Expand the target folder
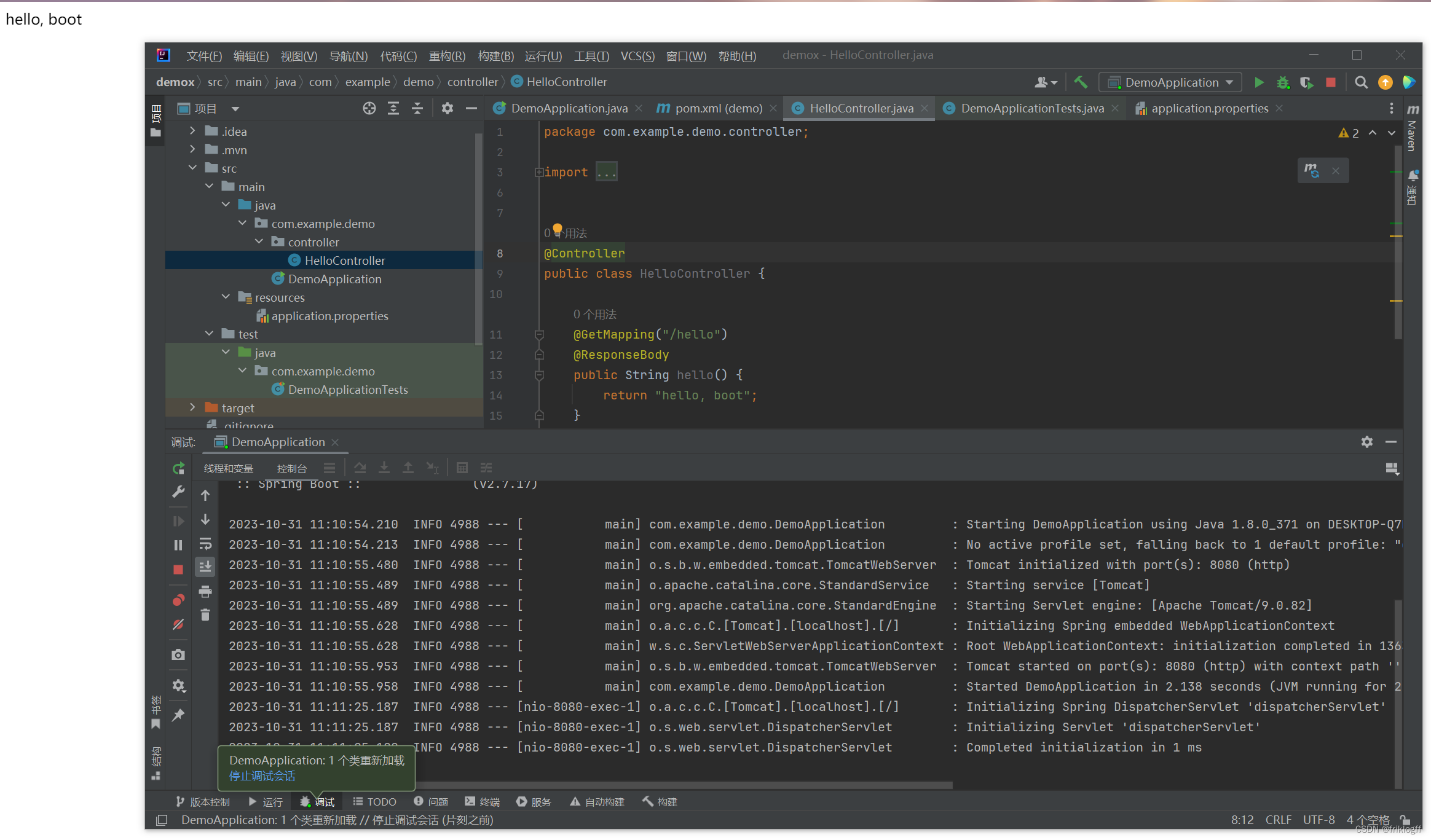The width and height of the screenshot is (1431, 840). coord(192,407)
